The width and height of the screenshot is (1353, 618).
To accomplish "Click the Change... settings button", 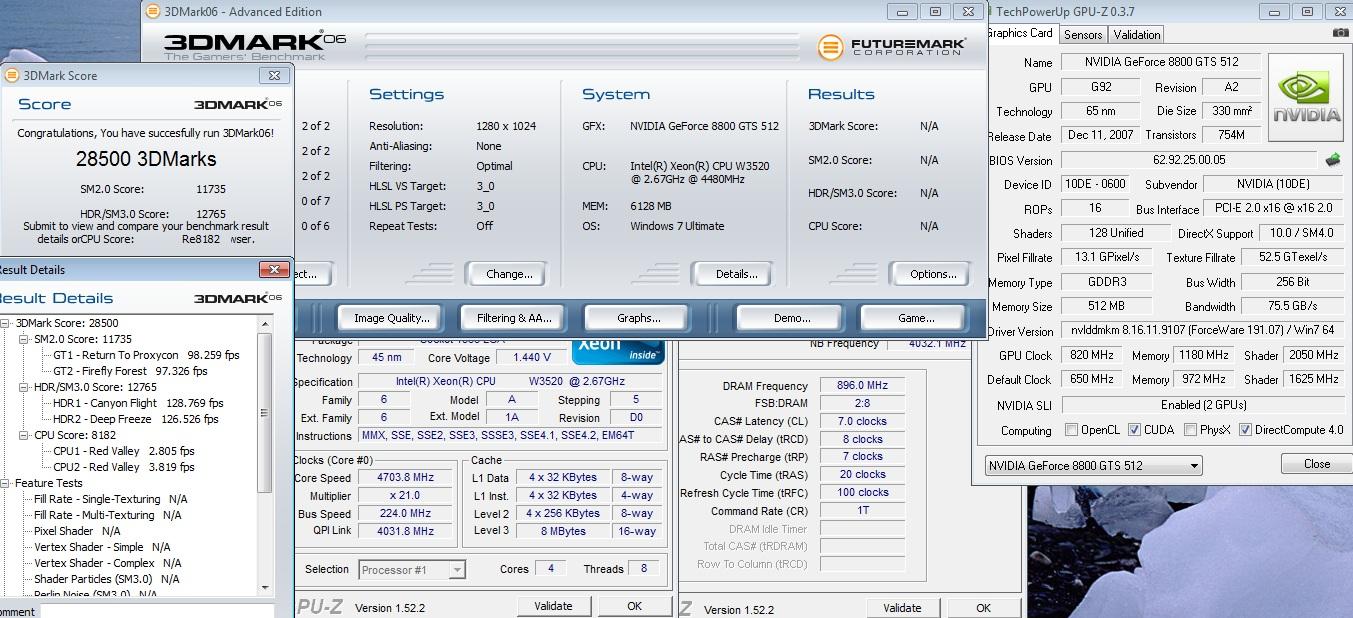I will [509, 274].
